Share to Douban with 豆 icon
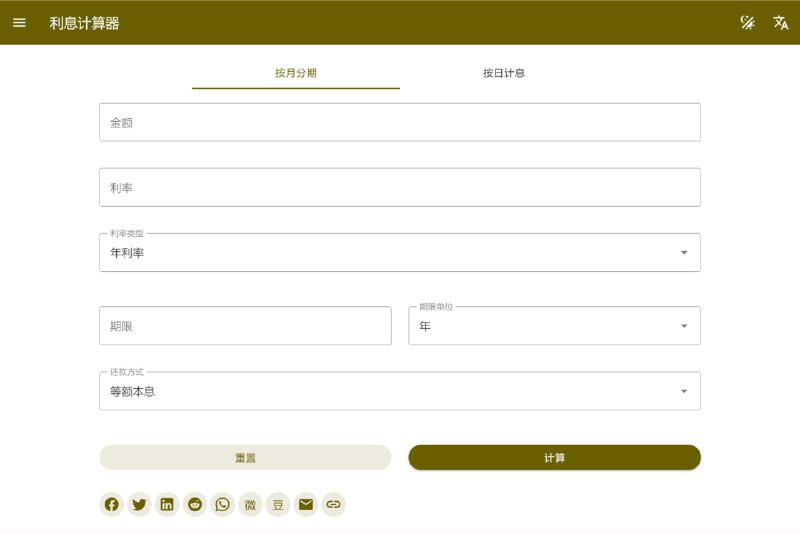Screen dimensions: 800x535 pos(278,504)
